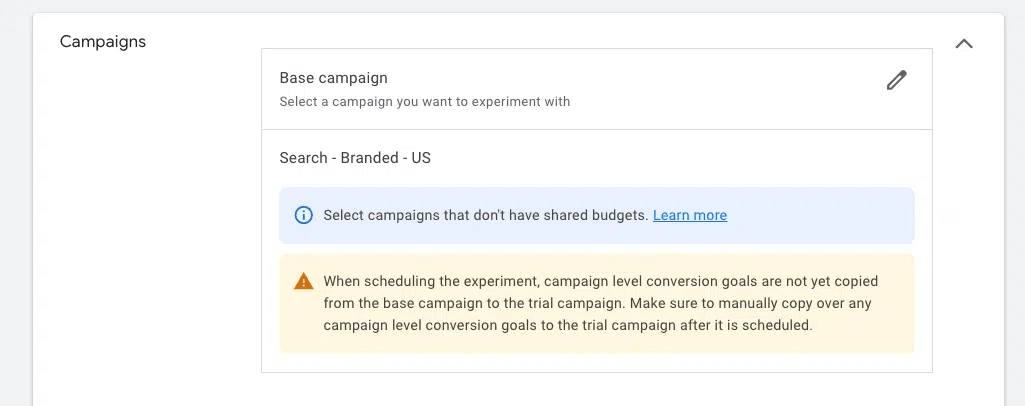The image size is (1025, 406).
Task: Open the Learn more link
Action: coord(690,215)
